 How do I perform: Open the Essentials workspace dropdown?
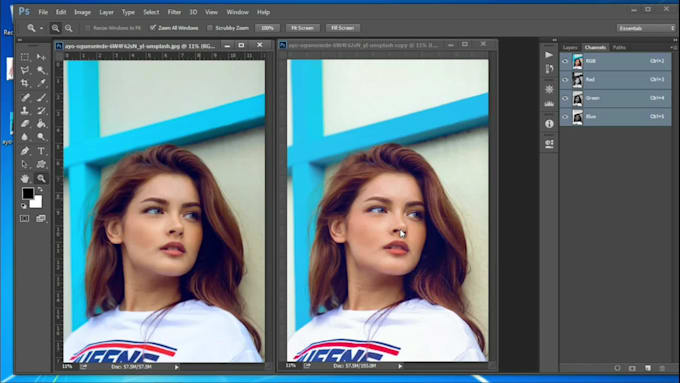coord(646,28)
